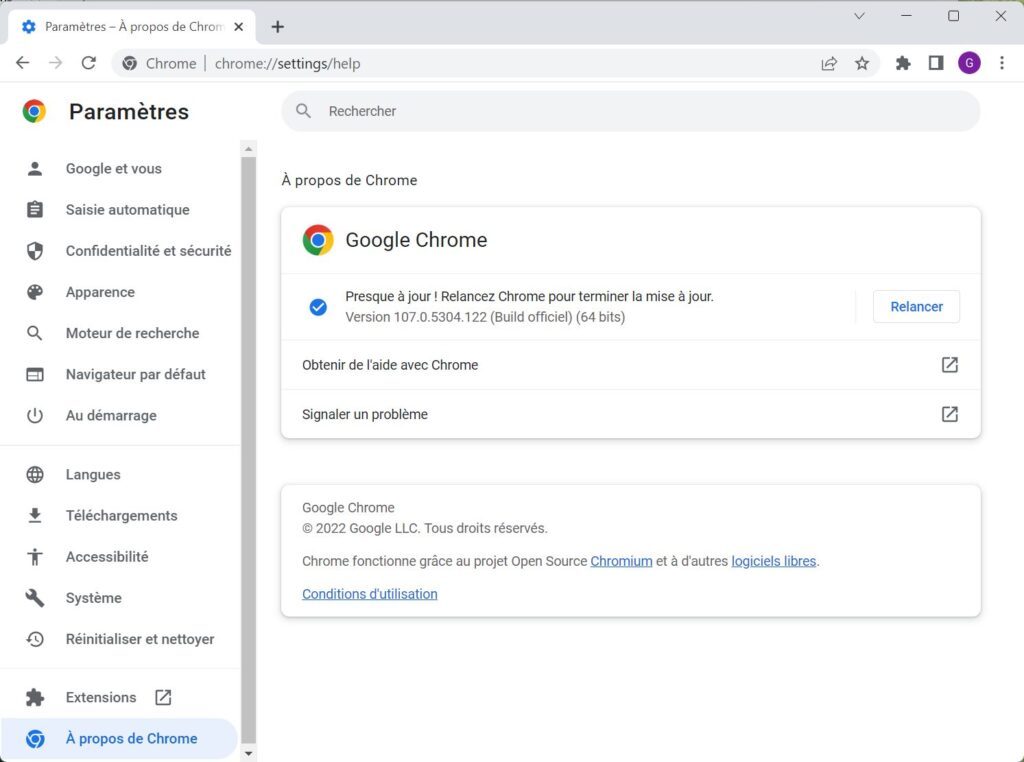Reload the page with refresh icon
This screenshot has height=762, width=1024.
click(x=89, y=63)
